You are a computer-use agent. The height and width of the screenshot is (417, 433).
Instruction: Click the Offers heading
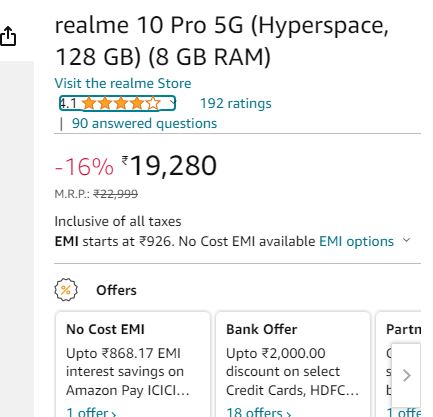(116, 290)
